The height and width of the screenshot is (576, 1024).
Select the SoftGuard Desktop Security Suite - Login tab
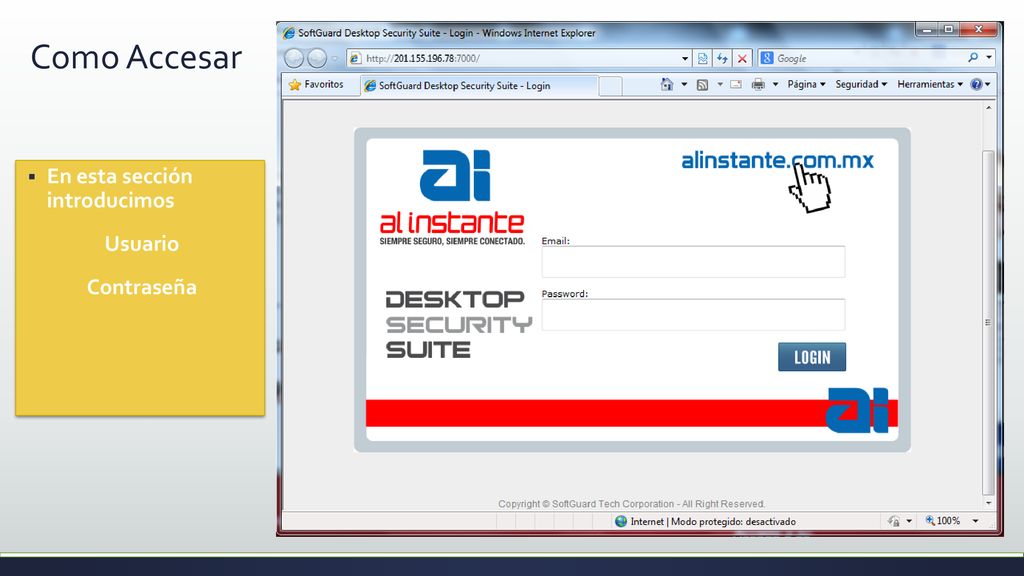coord(479,86)
